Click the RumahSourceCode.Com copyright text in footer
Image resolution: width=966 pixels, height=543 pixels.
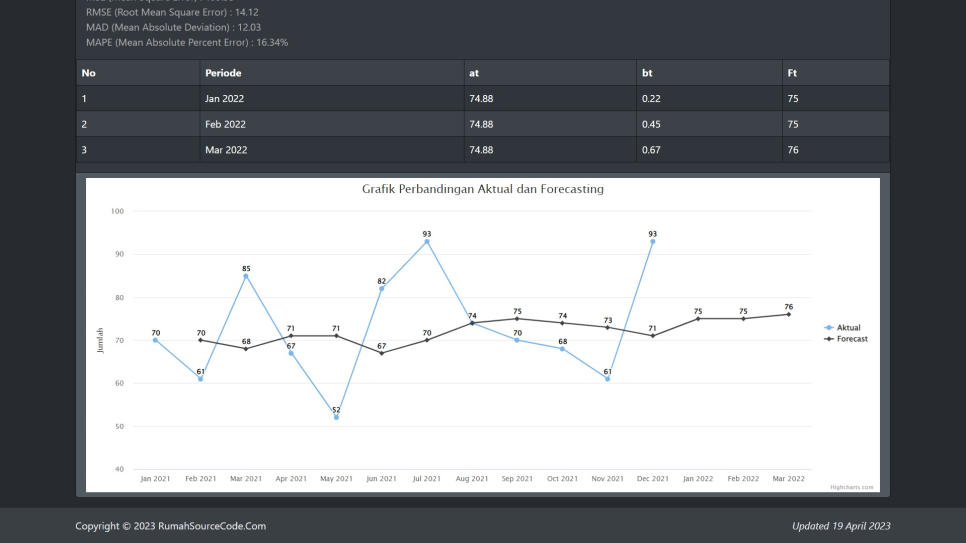170,526
